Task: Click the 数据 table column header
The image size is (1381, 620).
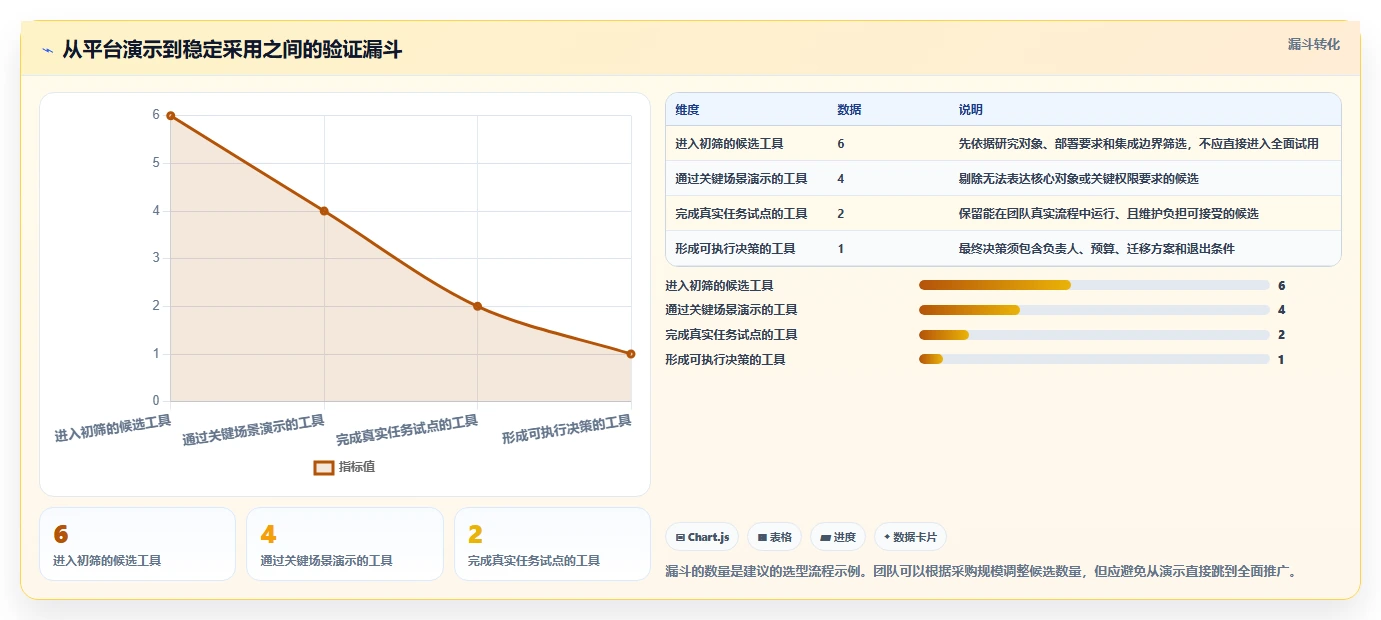Action: tap(849, 109)
